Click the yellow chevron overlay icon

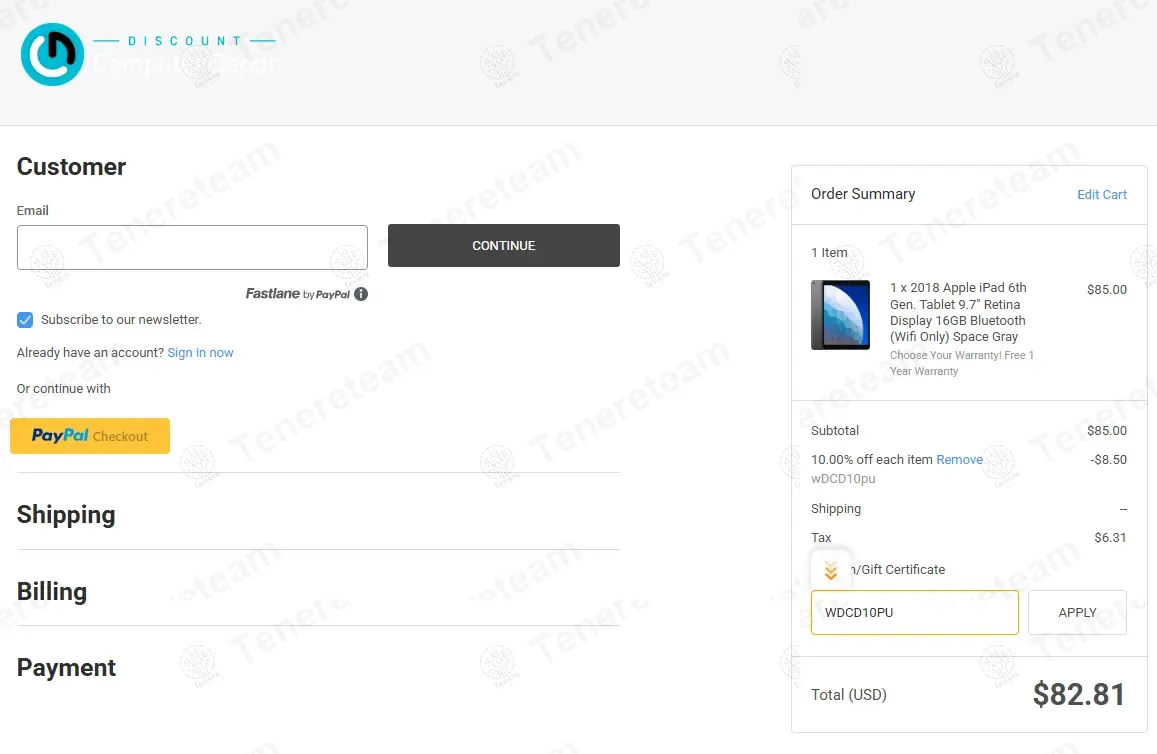pos(831,570)
